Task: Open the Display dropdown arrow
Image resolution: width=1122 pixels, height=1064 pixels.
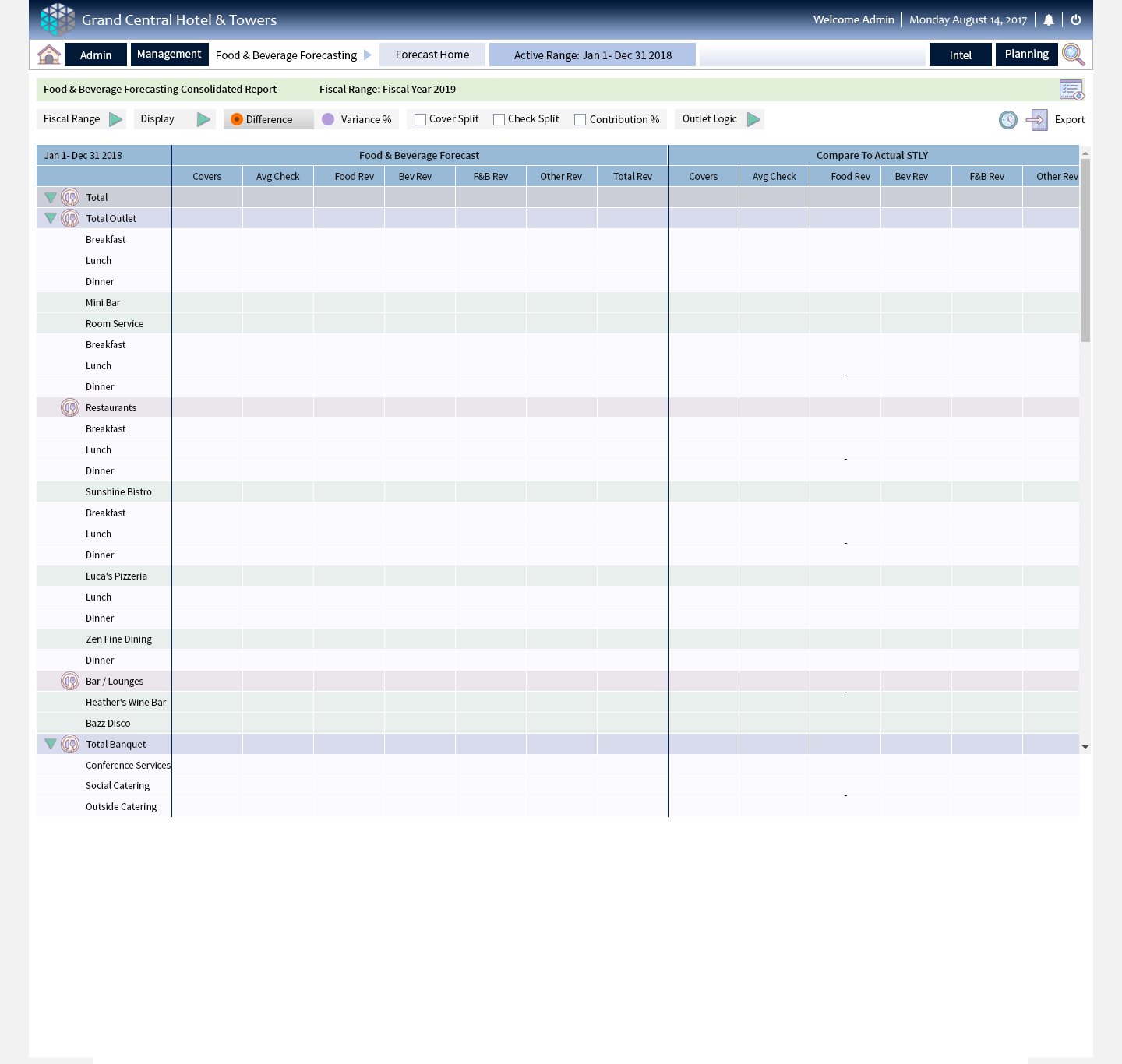Action: (203, 119)
